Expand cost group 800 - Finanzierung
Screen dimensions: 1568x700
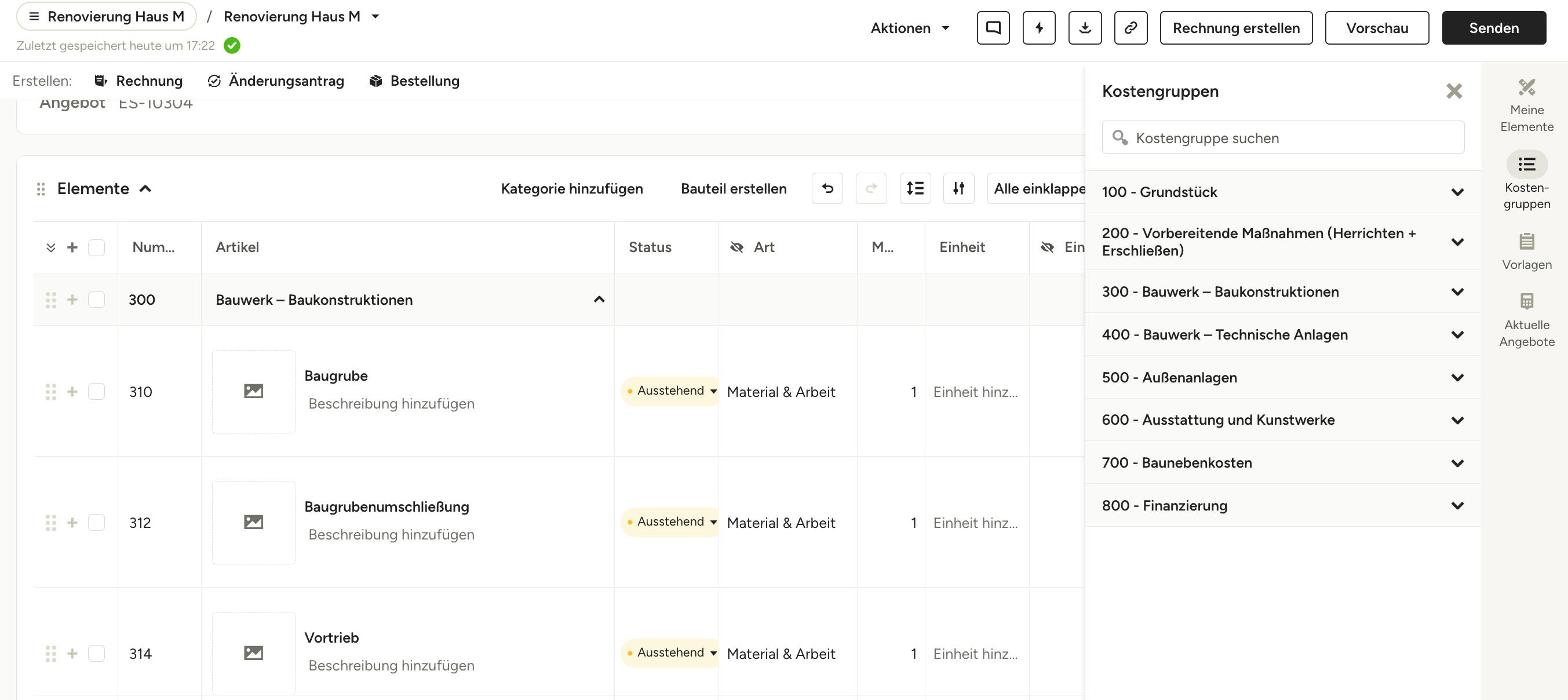coord(1457,506)
